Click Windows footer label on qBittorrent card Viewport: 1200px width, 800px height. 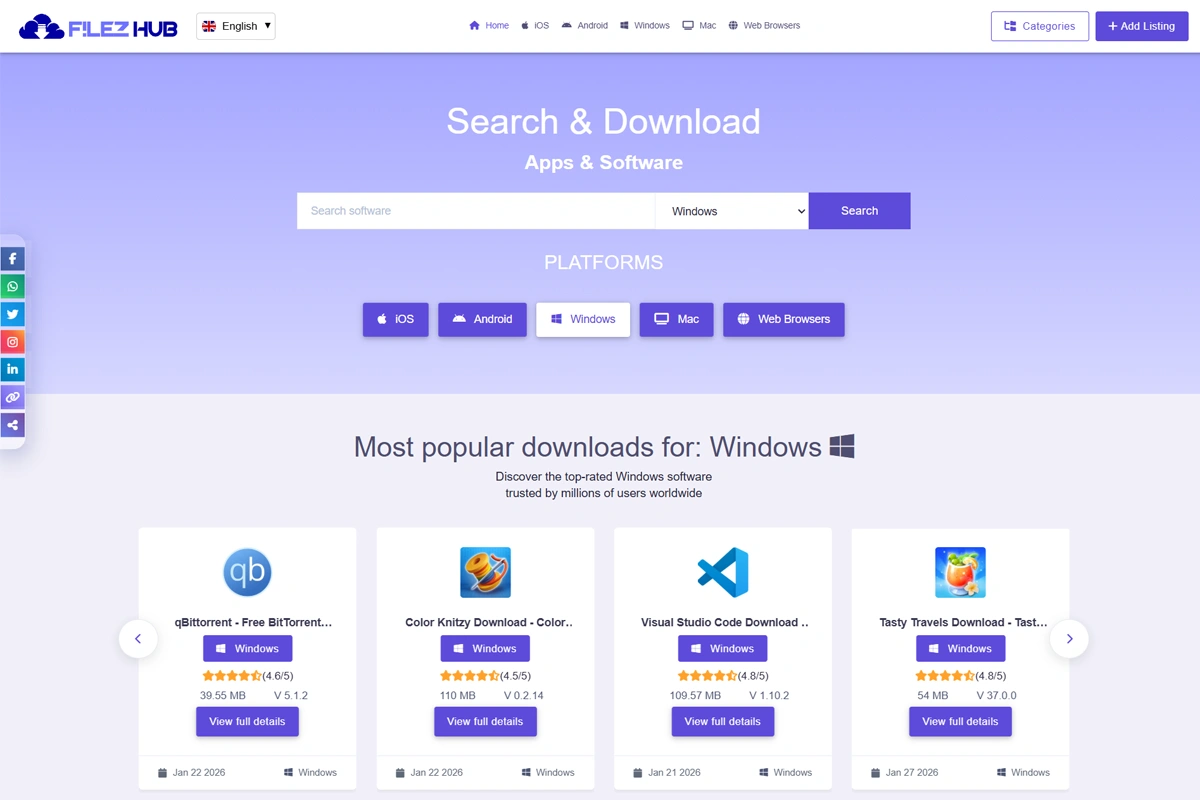310,773
